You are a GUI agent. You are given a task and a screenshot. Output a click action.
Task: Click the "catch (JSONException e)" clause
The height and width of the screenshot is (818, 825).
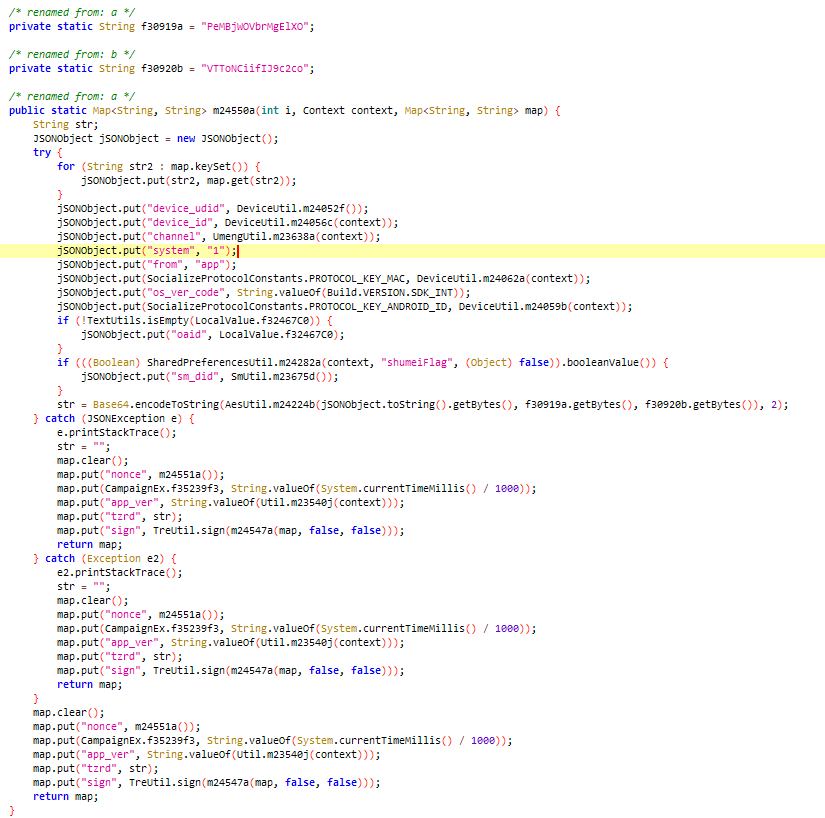coord(113,419)
